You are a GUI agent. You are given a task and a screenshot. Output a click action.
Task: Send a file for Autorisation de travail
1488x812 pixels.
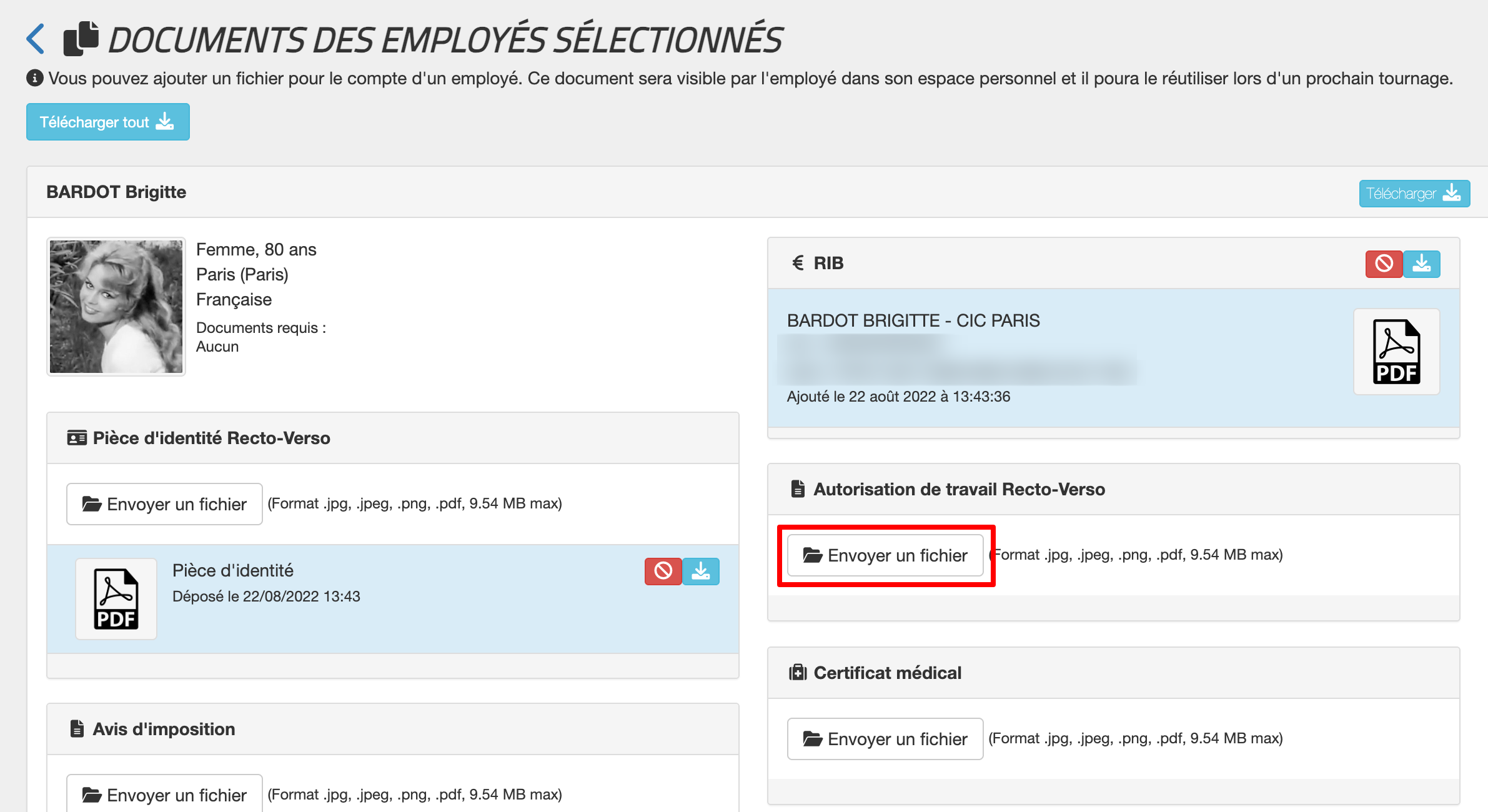[885, 555]
